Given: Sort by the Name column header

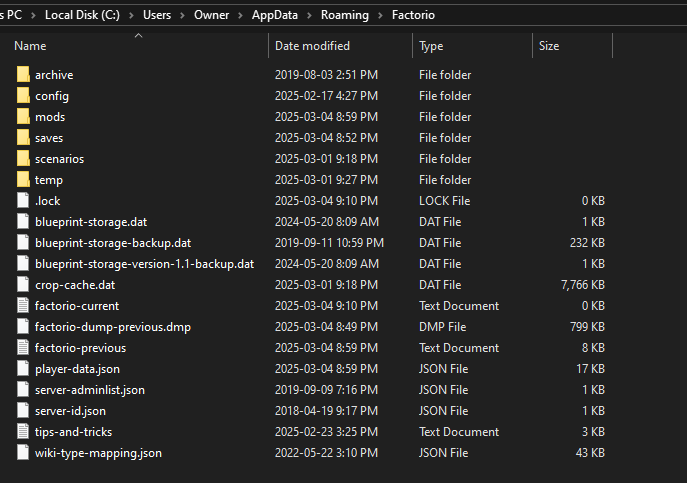Looking at the screenshot, I should point(30,46).
